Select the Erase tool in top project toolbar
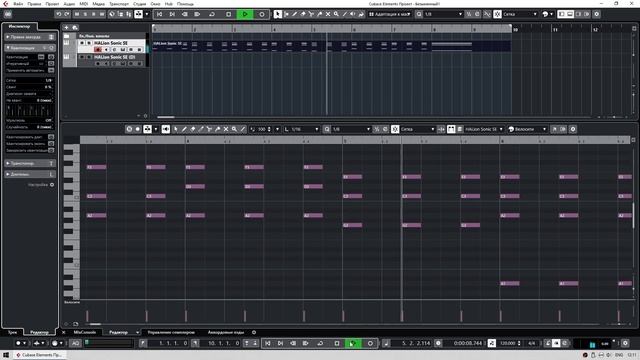 pyautogui.click(x=303, y=14)
